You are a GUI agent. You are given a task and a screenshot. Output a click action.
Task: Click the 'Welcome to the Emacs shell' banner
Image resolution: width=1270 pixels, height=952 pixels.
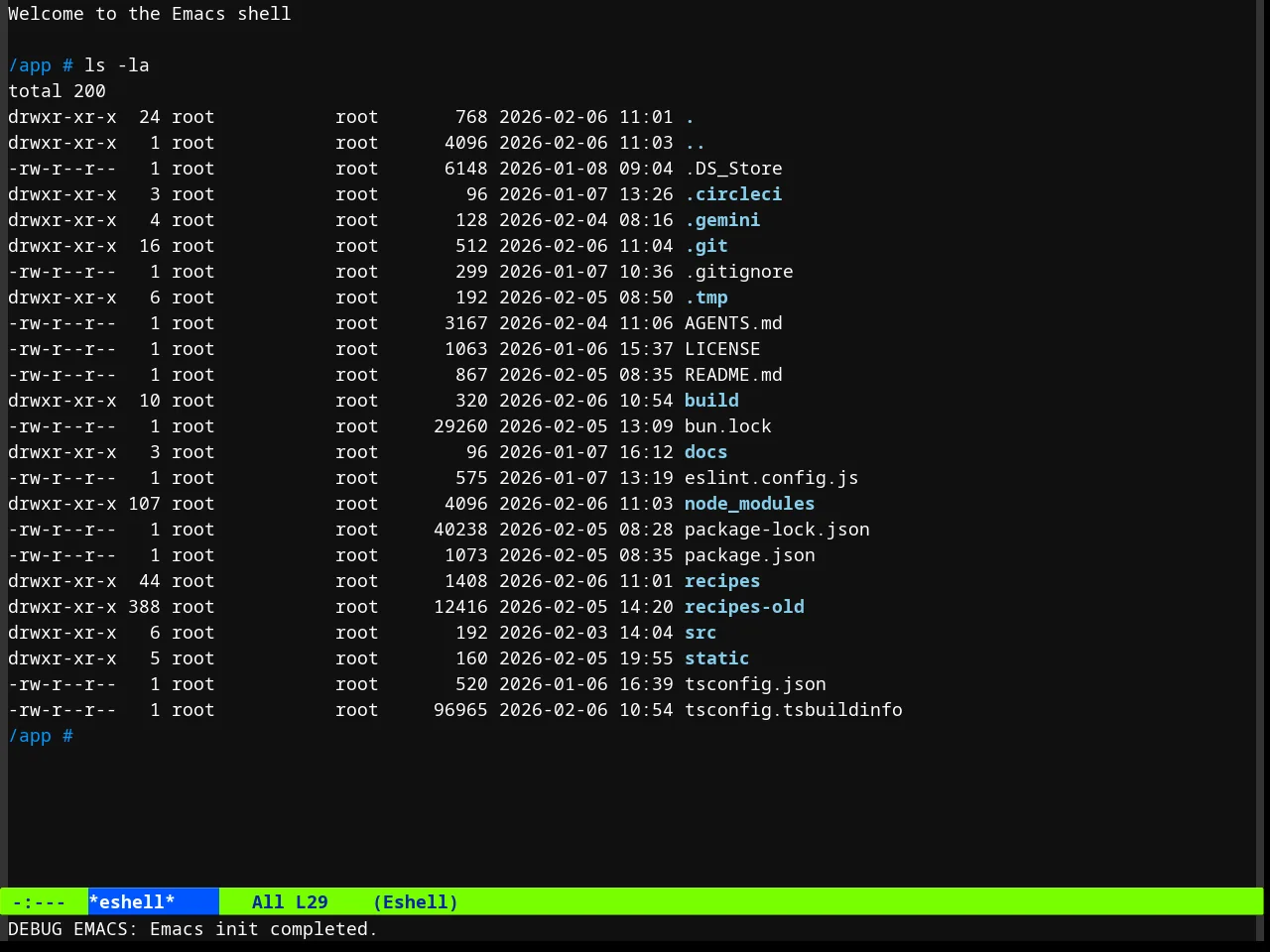(x=150, y=13)
